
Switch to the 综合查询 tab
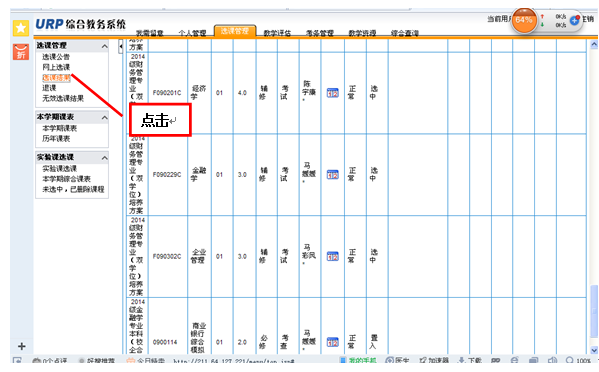point(405,33)
